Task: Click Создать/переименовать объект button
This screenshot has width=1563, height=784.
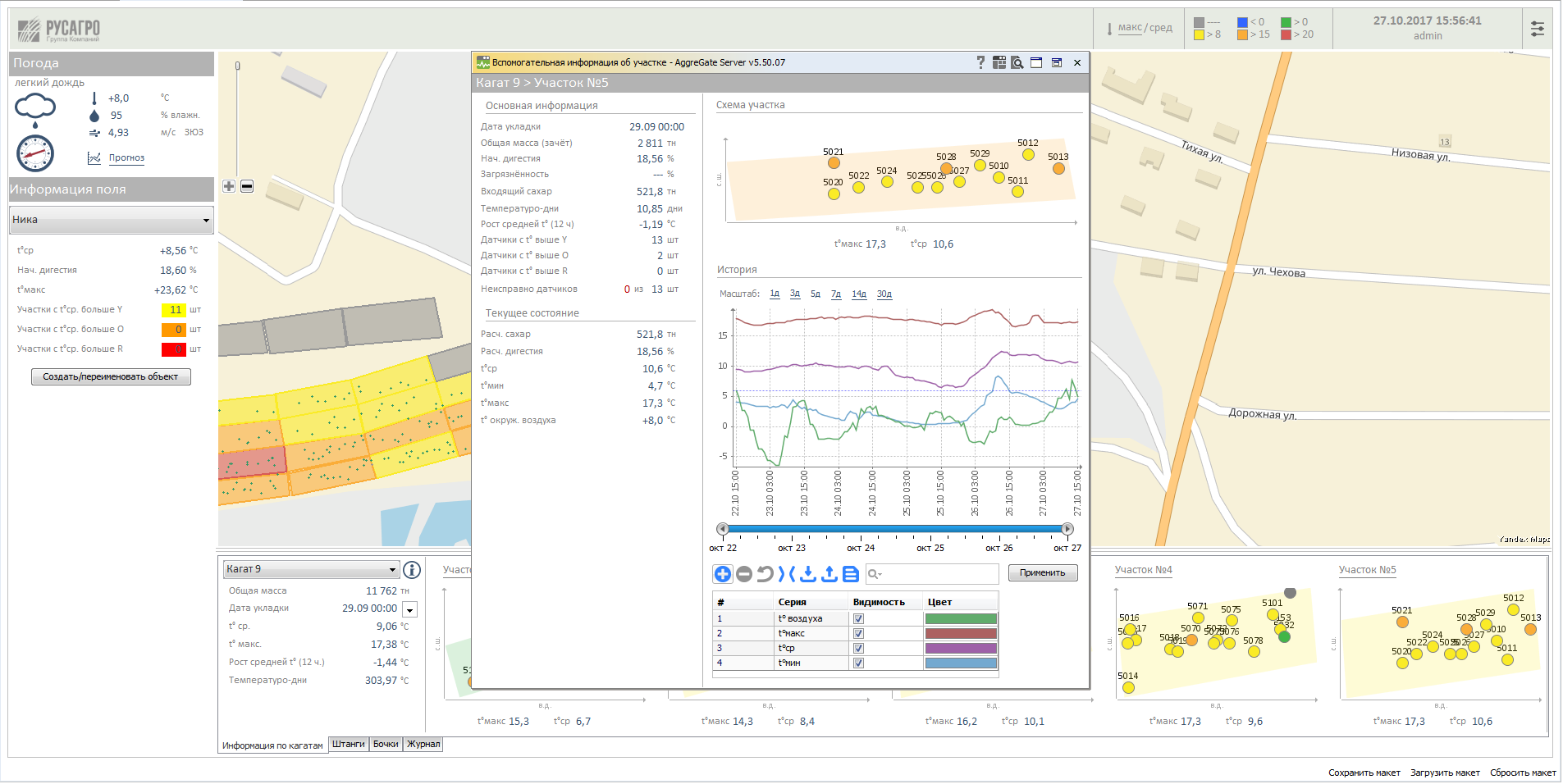Action: [x=111, y=376]
